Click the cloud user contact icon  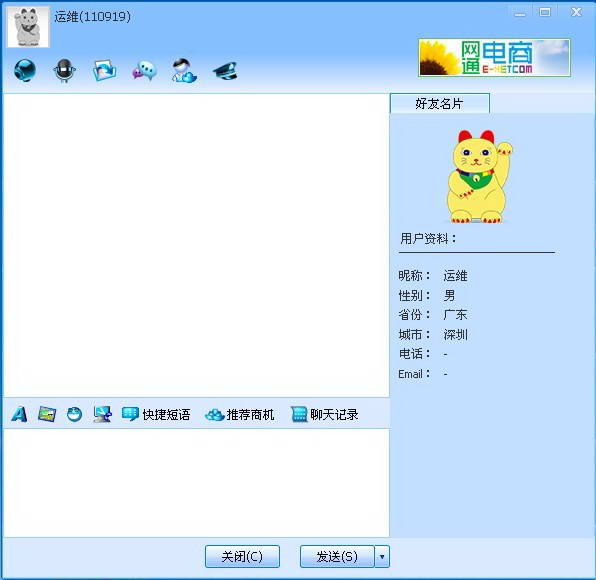[184, 70]
